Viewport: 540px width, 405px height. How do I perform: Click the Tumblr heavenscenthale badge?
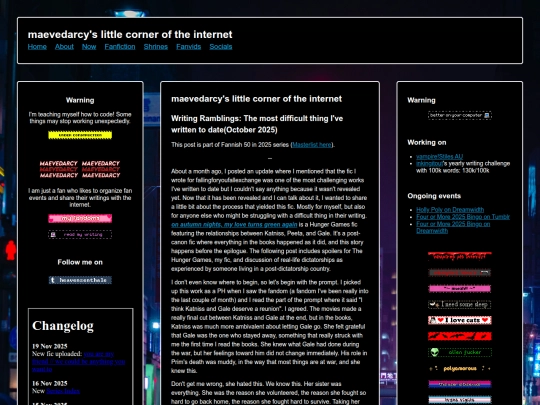[80, 280]
